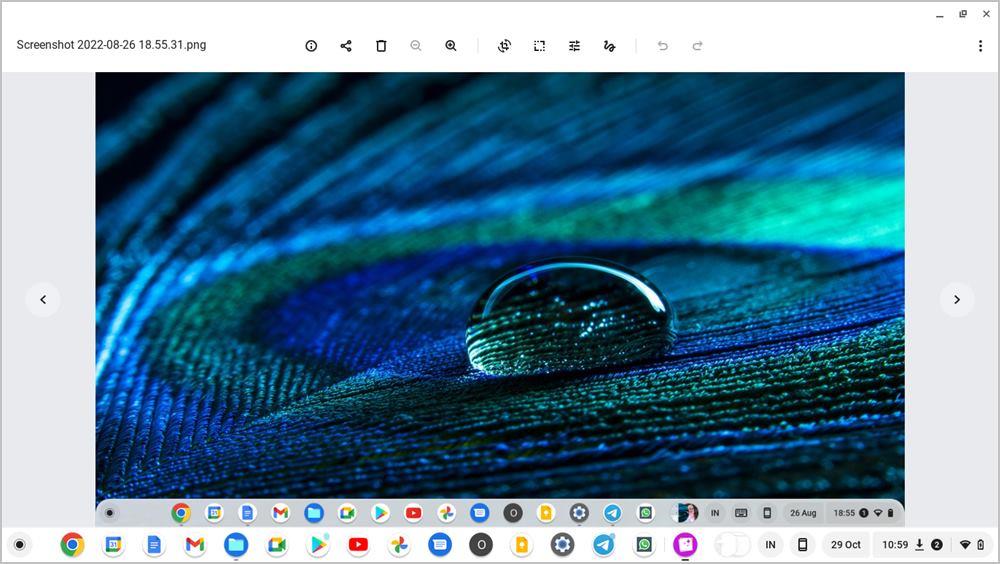
Task: Open Settings from the shelf
Action: point(562,545)
